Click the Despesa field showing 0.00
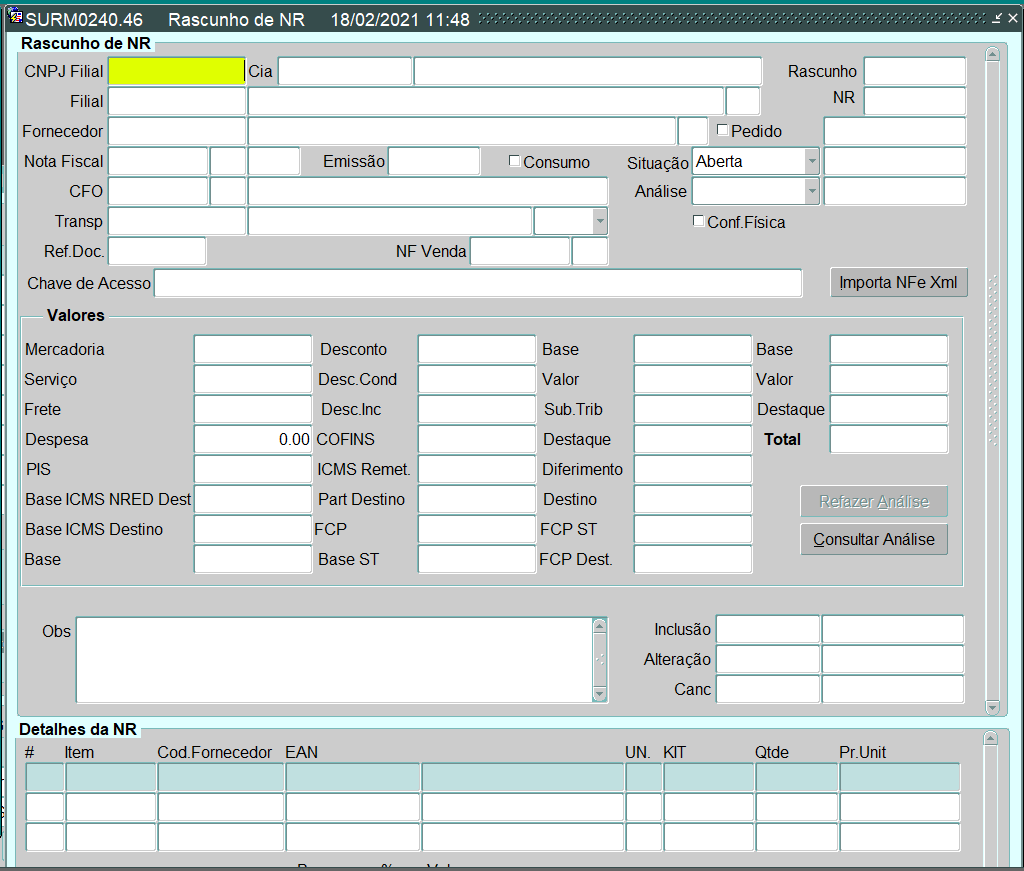 point(253,439)
